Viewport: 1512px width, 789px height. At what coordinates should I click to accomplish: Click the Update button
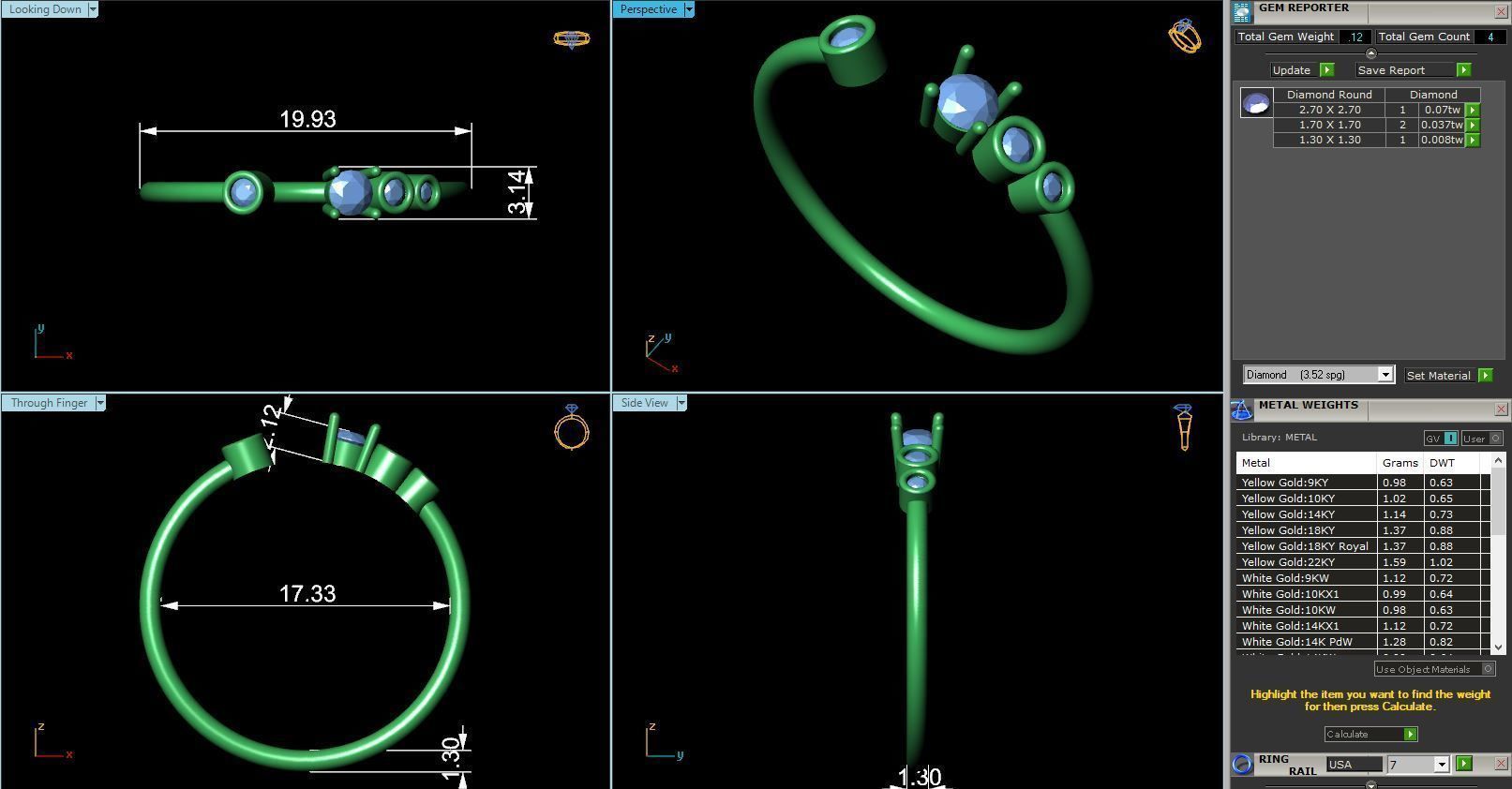click(x=1295, y=70)
